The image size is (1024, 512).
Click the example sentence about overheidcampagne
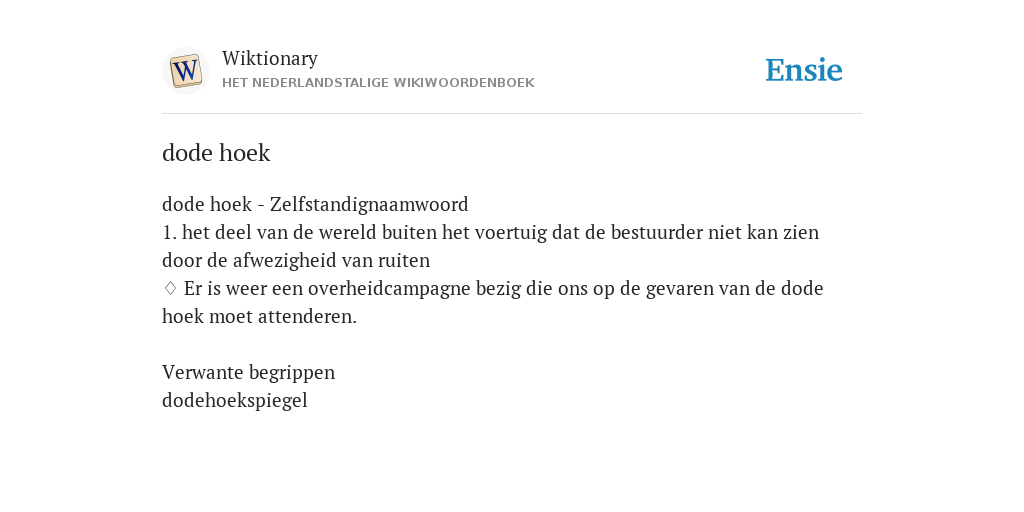[x=492, y=302]
